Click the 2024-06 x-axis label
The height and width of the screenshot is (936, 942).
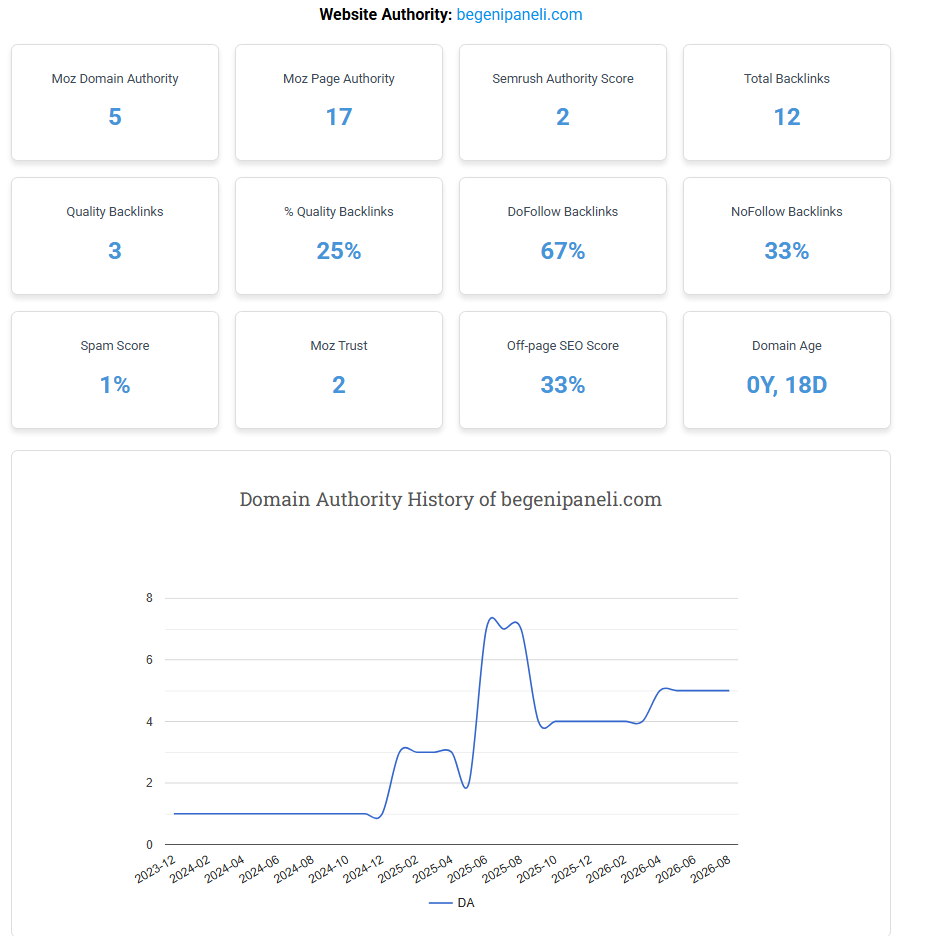pyautogui.click(x=260, y=868)
